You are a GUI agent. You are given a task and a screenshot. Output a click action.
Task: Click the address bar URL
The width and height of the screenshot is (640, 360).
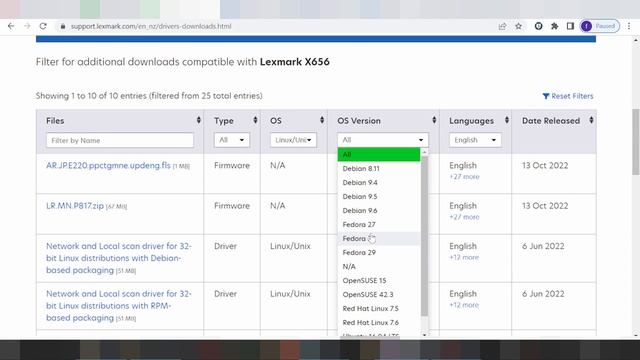[151, 26]
